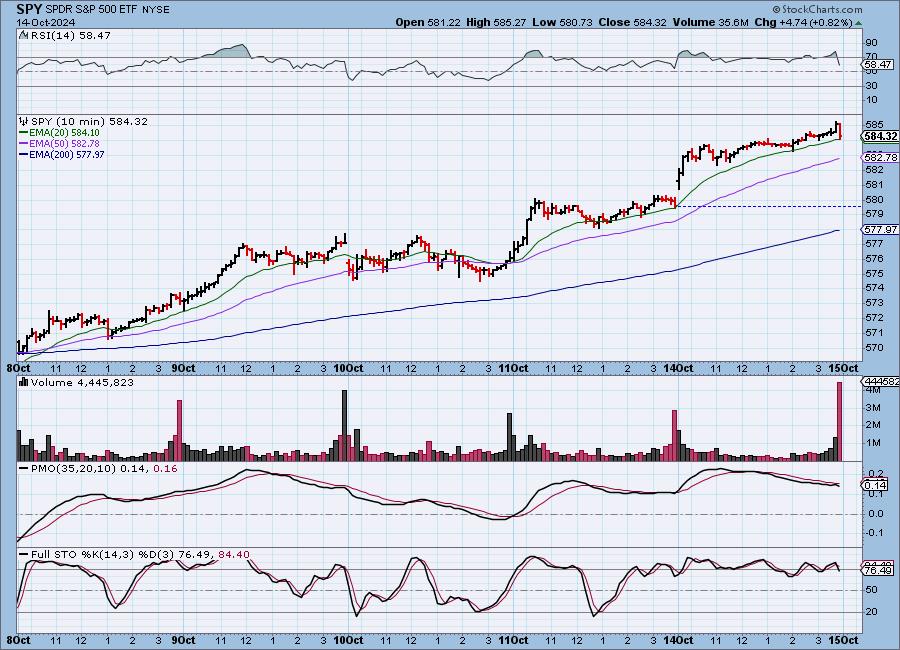Select the Open 581.22 header value
Viewport: 900px width, 650px height.
coord(428,22)
